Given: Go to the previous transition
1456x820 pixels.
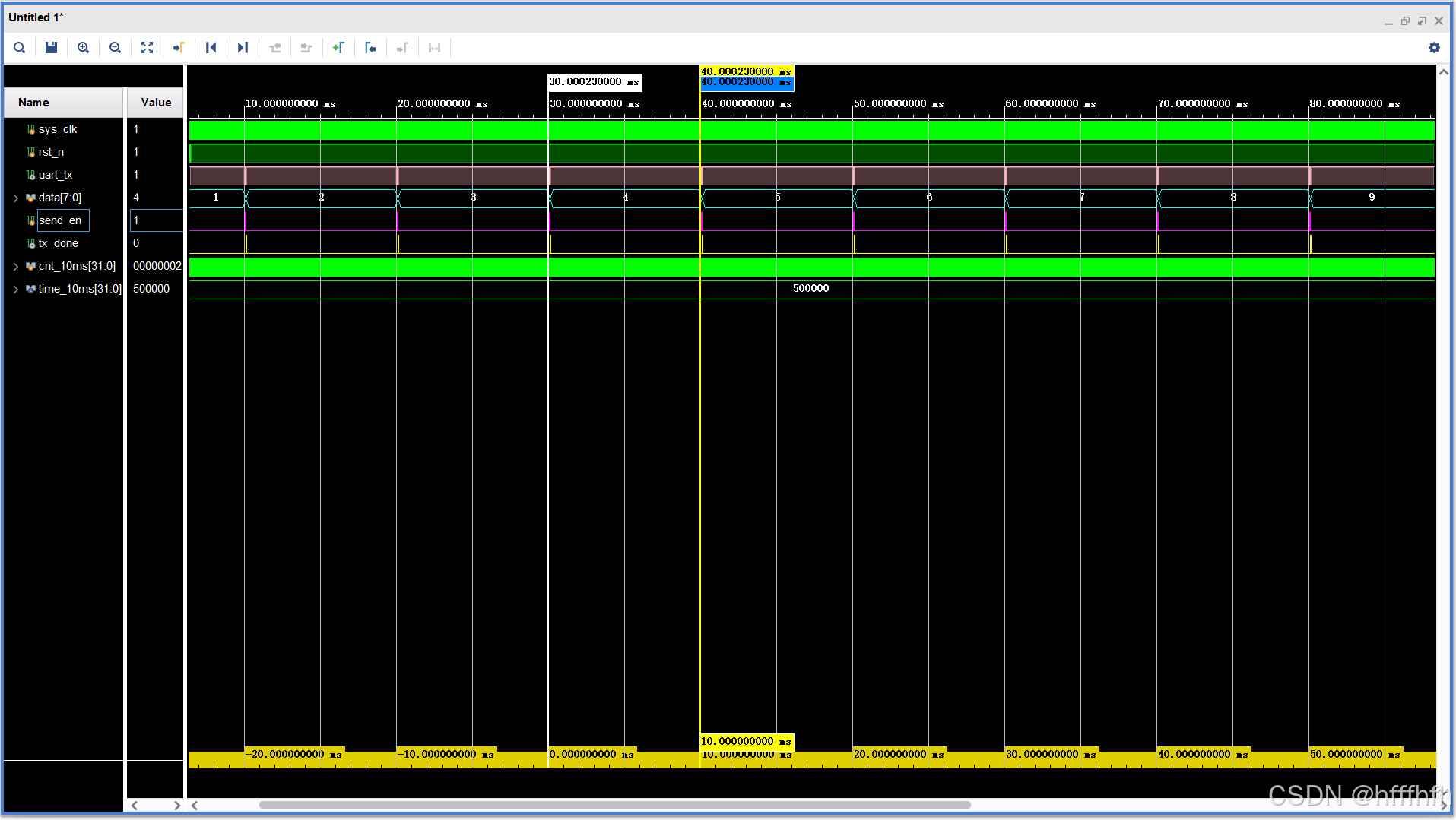Looking at the screenshot, I should tap(275, 48).
